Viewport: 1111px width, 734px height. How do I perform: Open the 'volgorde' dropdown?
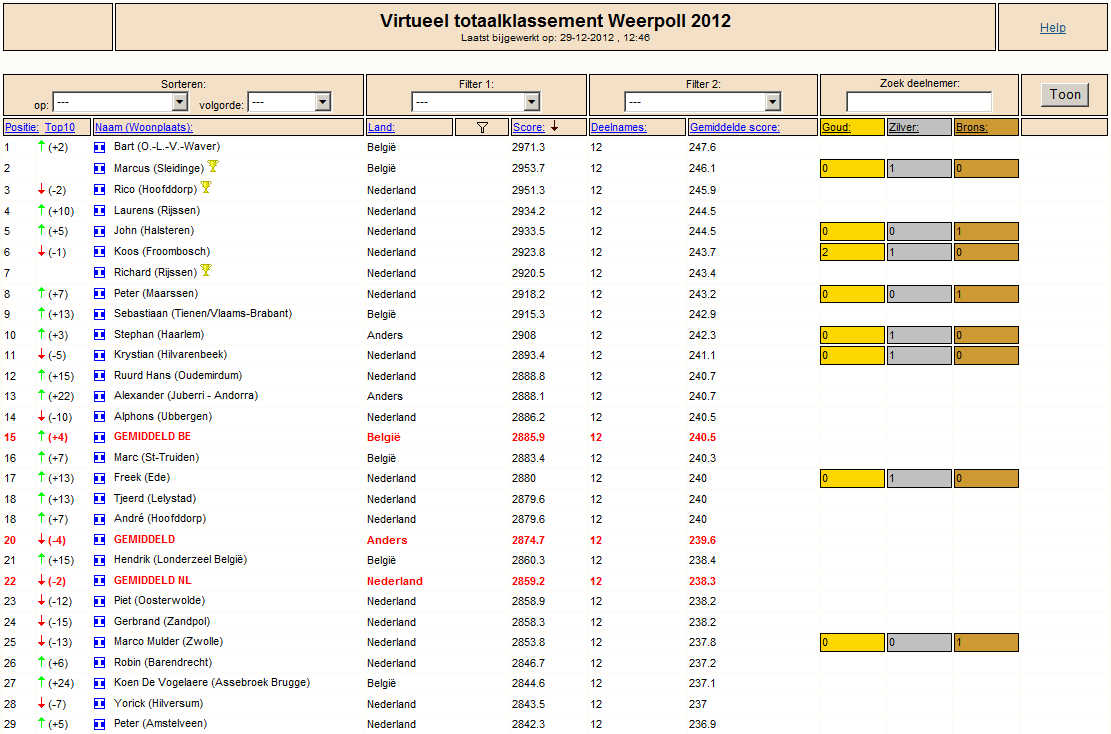tap(289, 102)
